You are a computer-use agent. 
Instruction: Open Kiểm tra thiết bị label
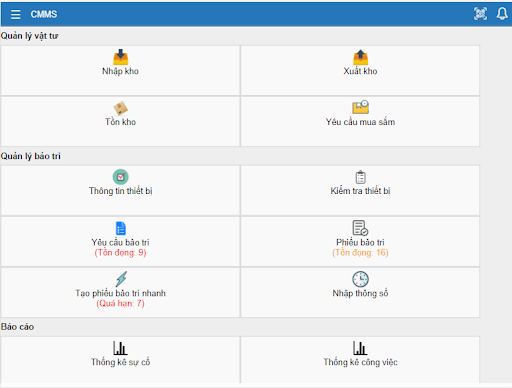click(360, 191)
